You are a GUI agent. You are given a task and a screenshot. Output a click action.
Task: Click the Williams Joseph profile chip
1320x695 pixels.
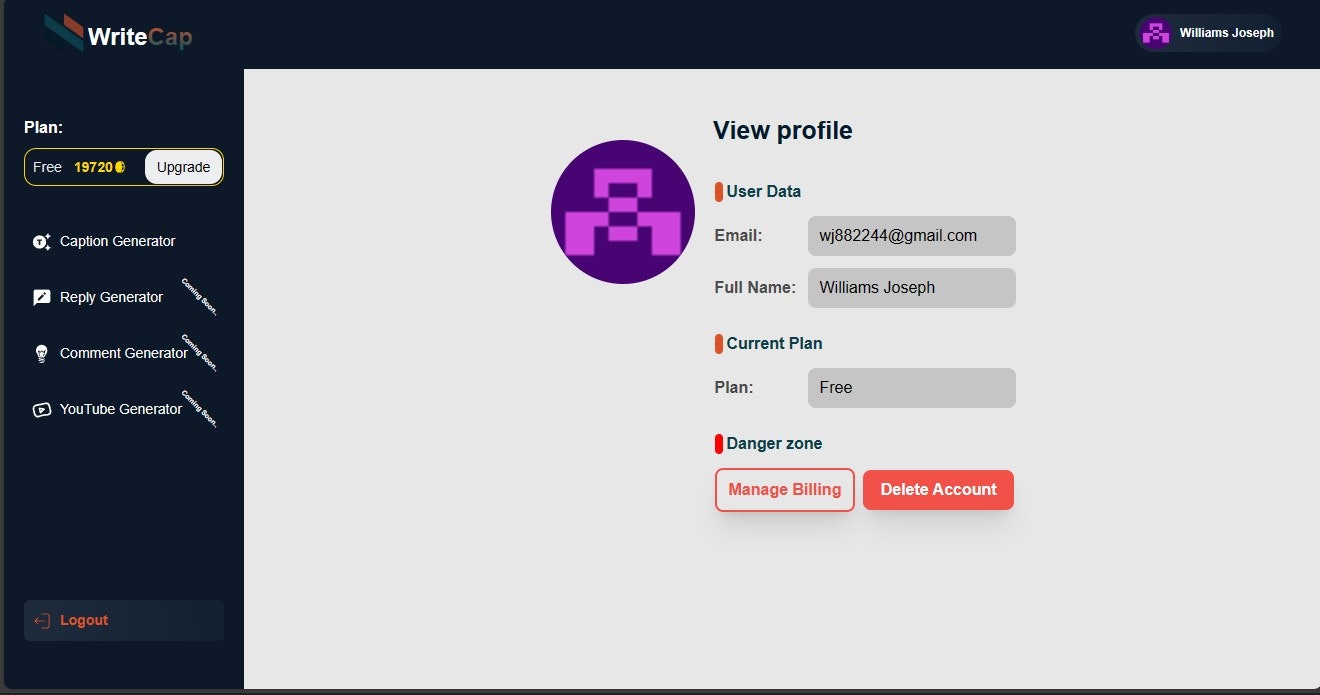[x=1208, y=33]
